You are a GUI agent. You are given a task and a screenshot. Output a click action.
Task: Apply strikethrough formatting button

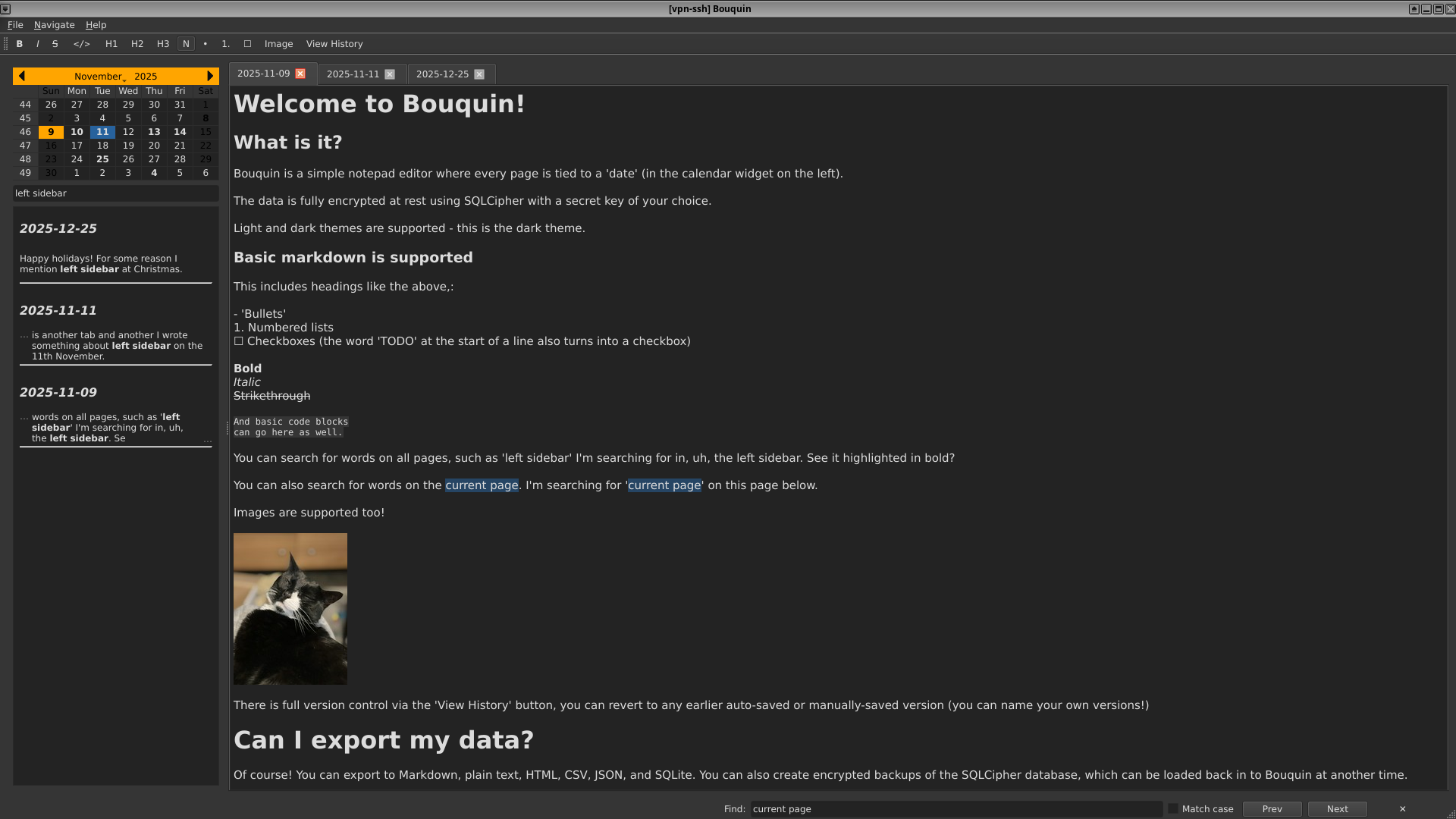(x=55, y=44)
